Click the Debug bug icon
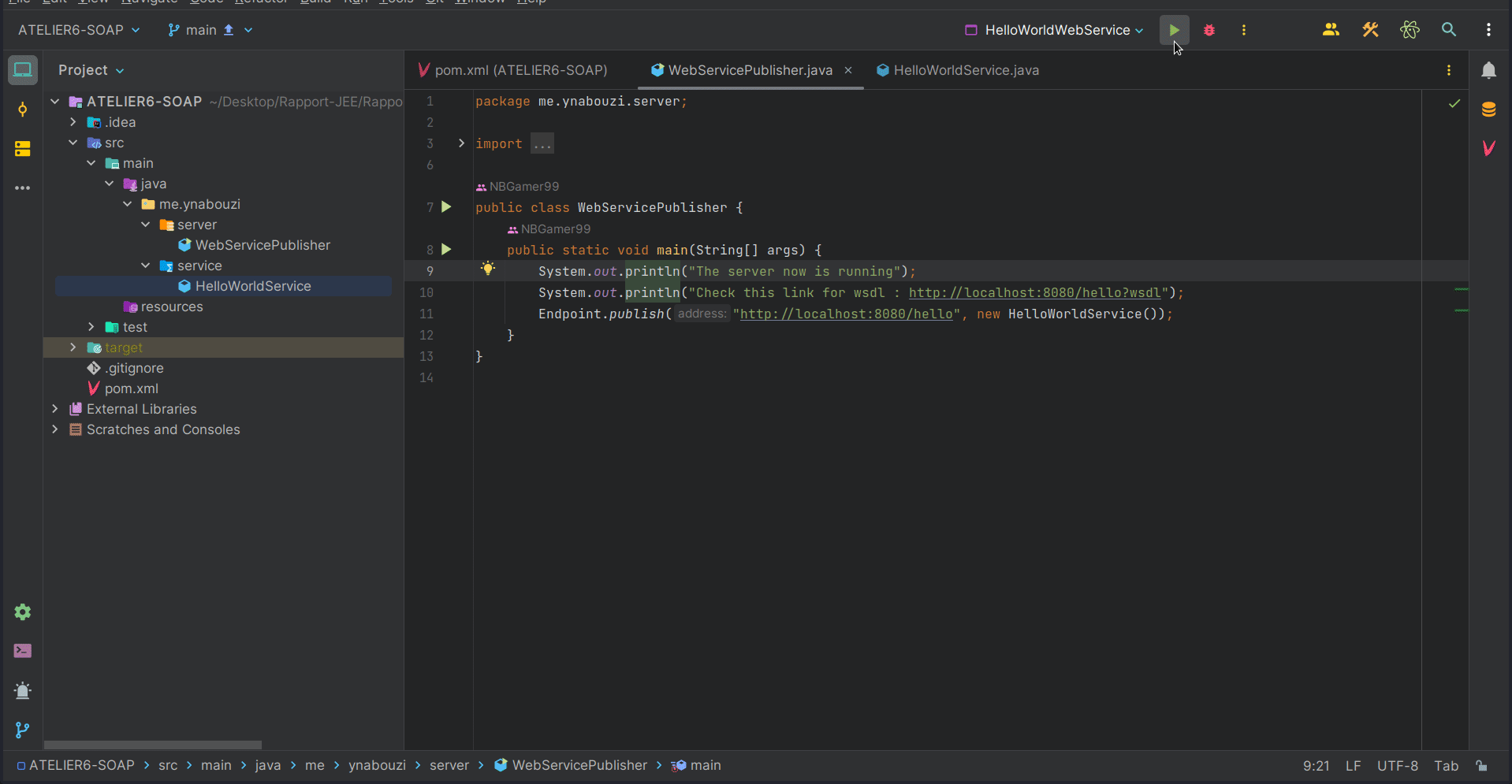 (1209, 30)
